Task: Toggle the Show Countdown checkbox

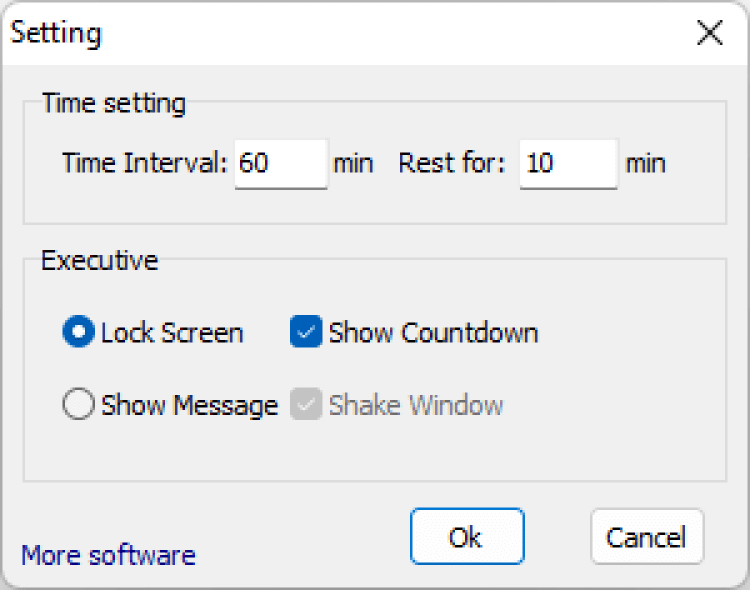Action: pos(305,333)
